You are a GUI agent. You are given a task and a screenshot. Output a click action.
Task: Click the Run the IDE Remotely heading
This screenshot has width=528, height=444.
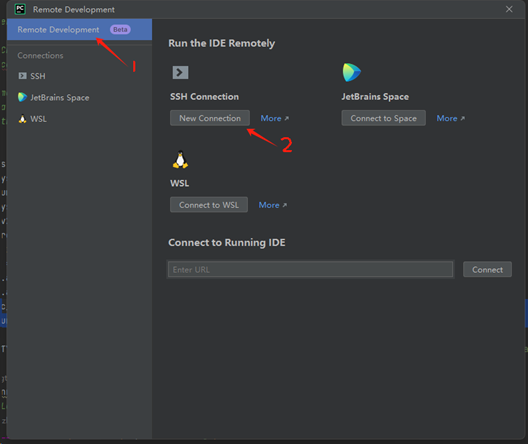tap(222, 43)
